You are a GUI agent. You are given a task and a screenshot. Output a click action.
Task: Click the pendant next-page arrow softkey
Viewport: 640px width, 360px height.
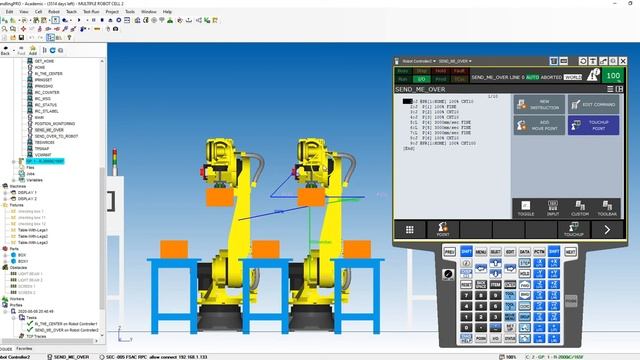pos(607,230)
